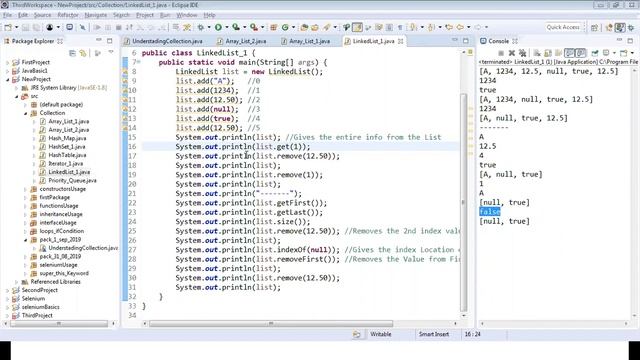The height and width of the screenshot is (360, 640).
Task: Open the Run button dropdown arrow
Action: point(227,27)
